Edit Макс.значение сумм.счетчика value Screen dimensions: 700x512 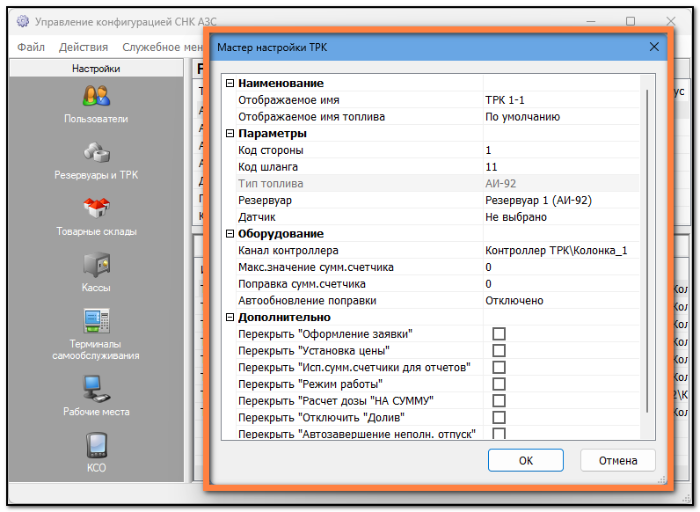[x=561, y=267]
